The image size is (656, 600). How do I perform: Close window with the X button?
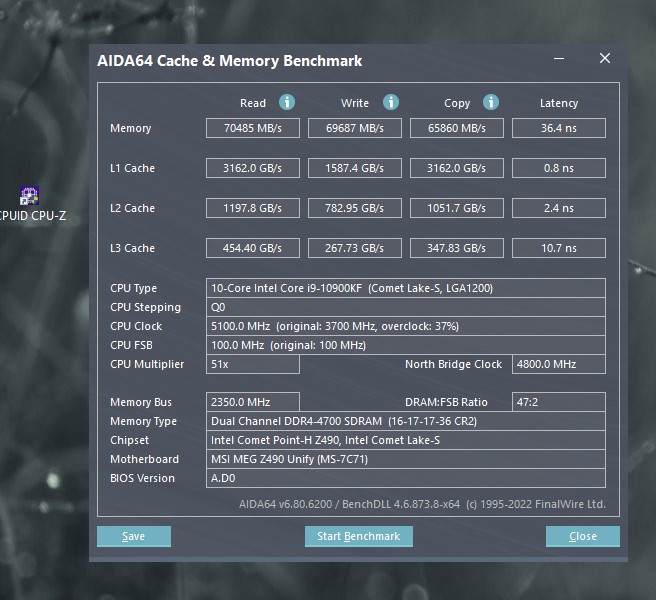pos(605,58)
